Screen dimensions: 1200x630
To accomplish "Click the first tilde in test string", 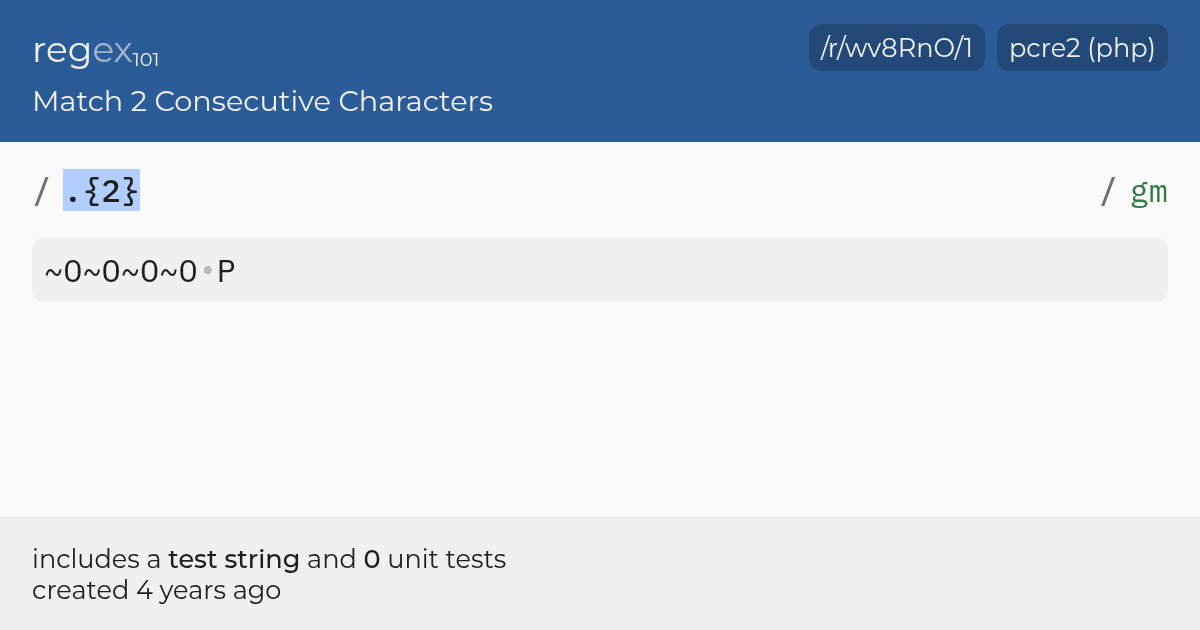I will click(x=53, y=271).
